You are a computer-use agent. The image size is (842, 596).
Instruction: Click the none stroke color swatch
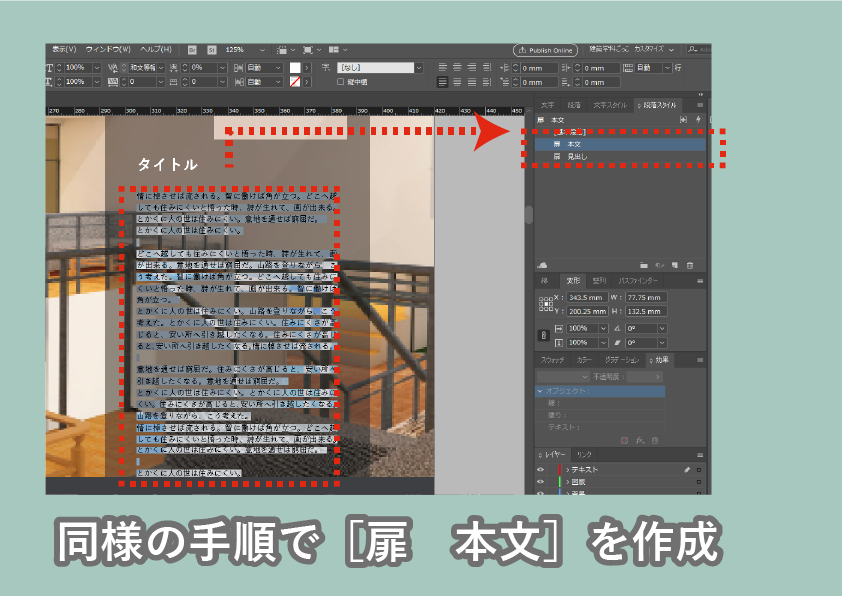coord(295,82)
